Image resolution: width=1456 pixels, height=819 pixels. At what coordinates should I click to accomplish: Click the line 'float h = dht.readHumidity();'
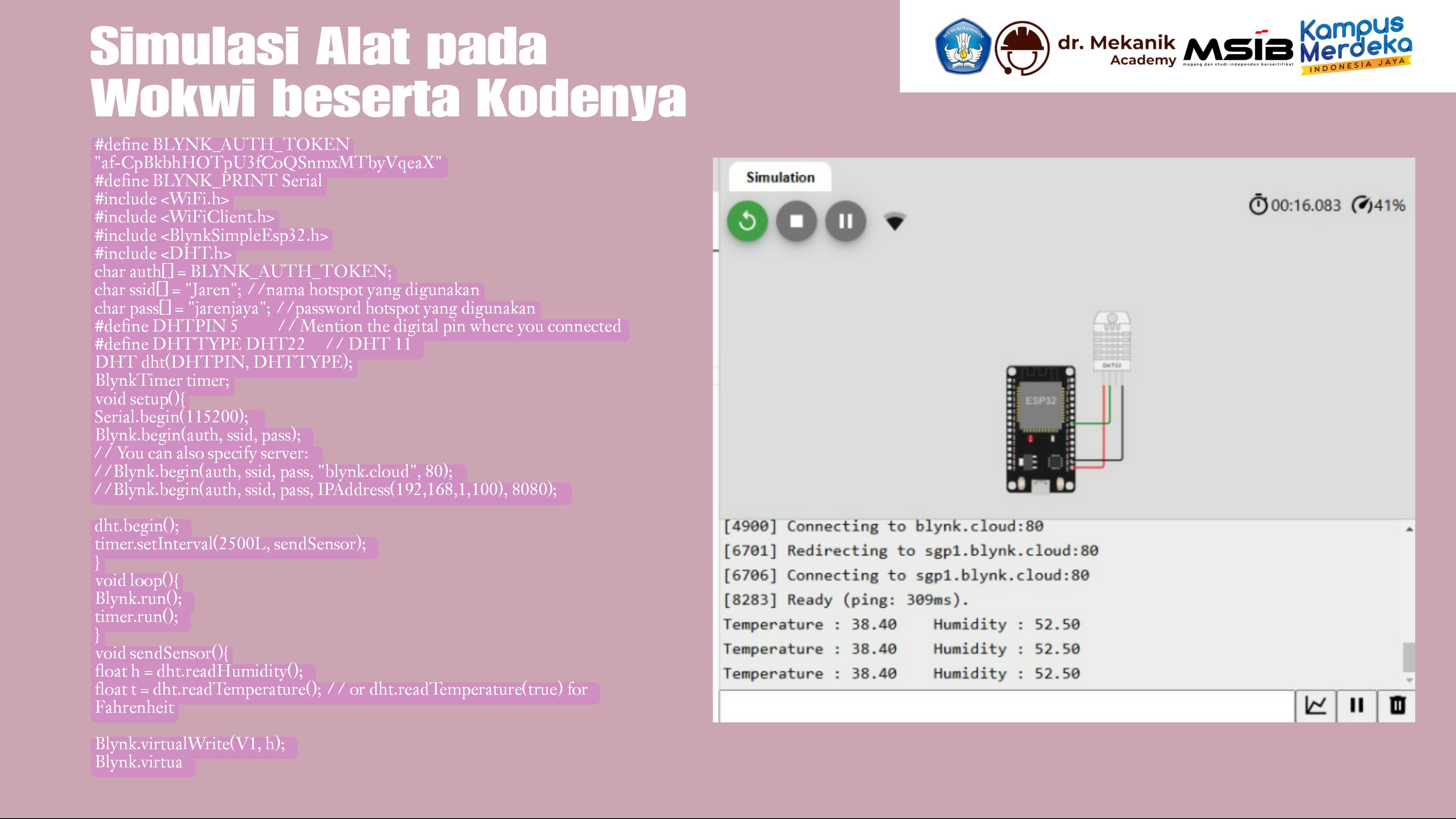click(199, 671)
